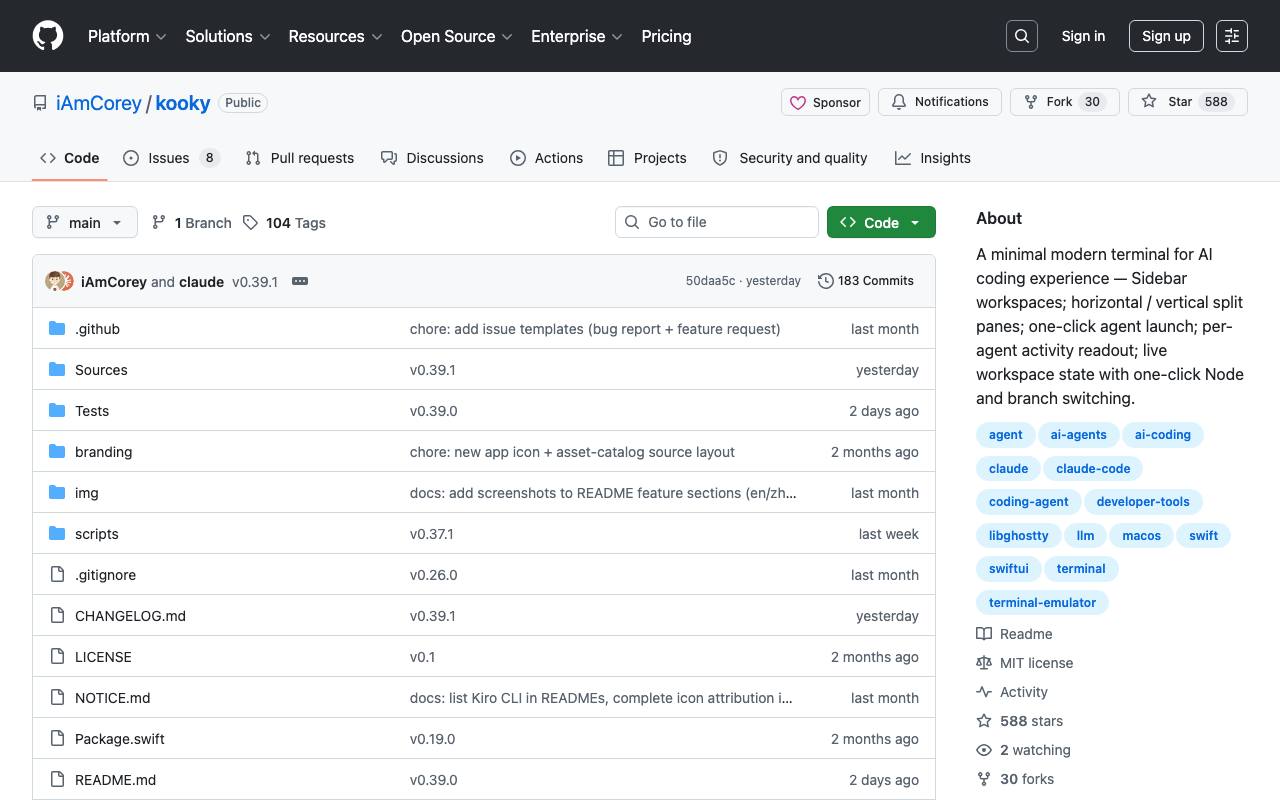The width and height of the screenshot is (1280, 800).
Task: Click the NOTICE.md file icon
Action: [x=57, y=698]
